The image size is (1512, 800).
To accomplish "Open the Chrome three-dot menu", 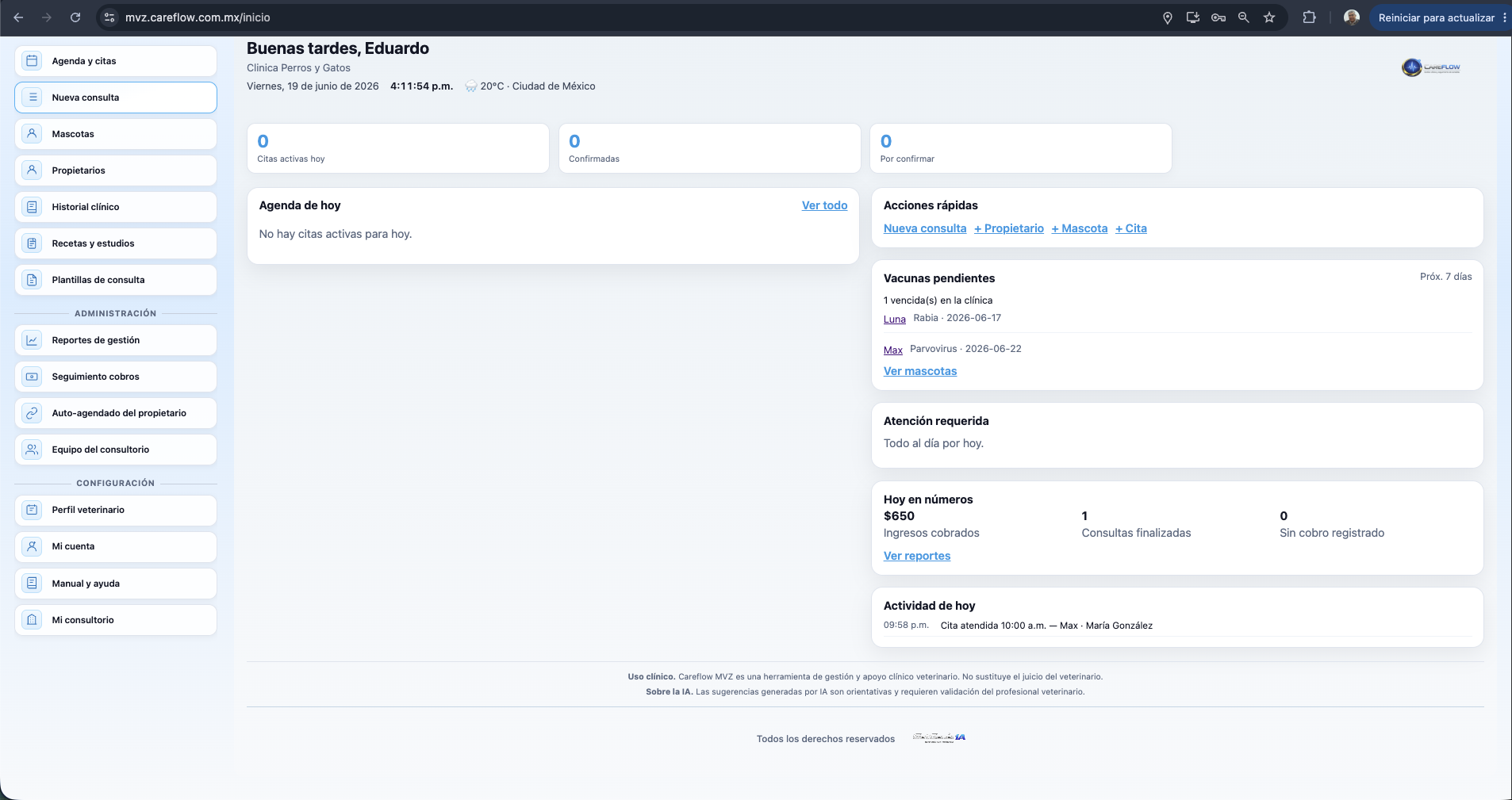I will point(1504,17).
